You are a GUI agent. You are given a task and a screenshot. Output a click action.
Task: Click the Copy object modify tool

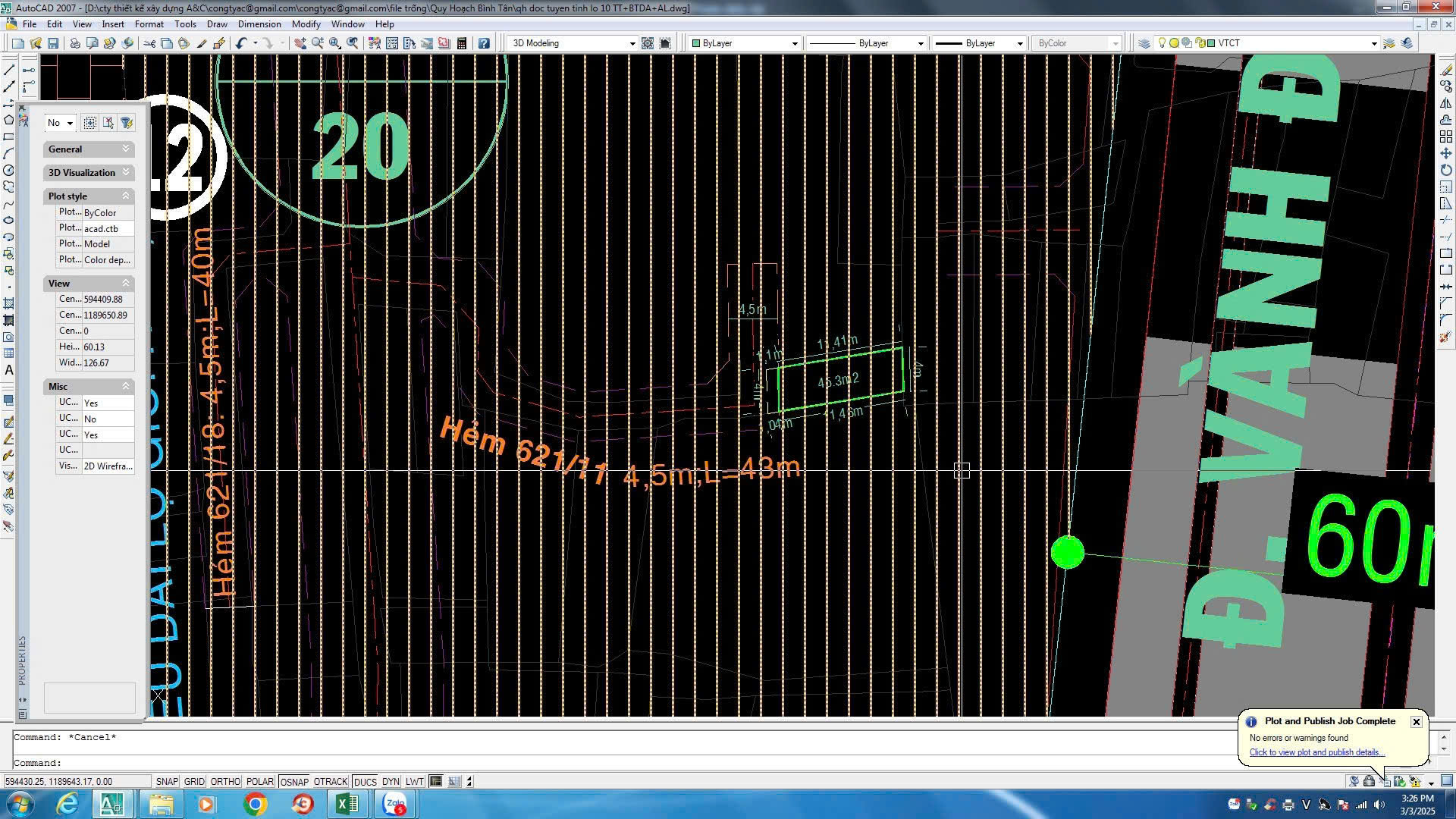click(x=1446, y=86)
